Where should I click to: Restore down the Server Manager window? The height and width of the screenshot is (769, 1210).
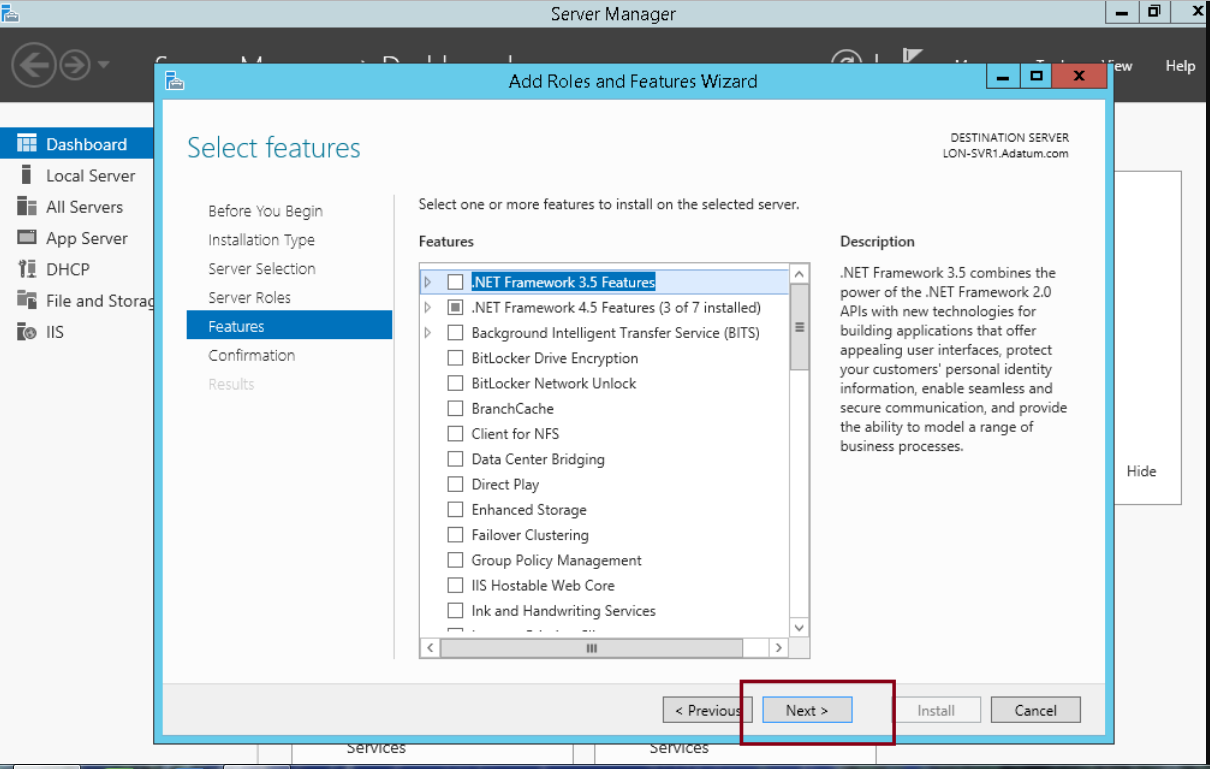click(x=1155, y=13)
